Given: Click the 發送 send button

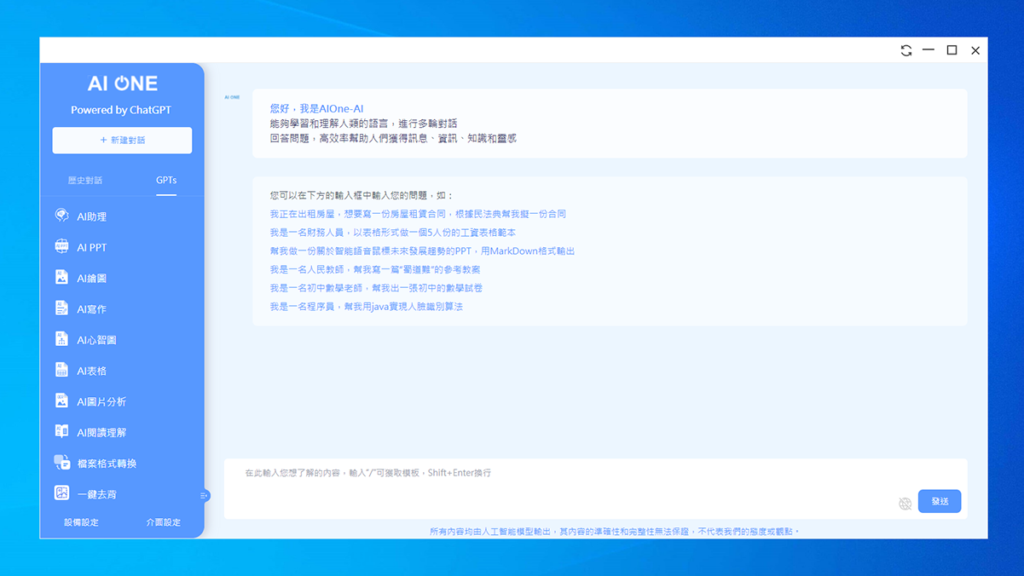Looking at the screenshot, I should click(939, 501).
